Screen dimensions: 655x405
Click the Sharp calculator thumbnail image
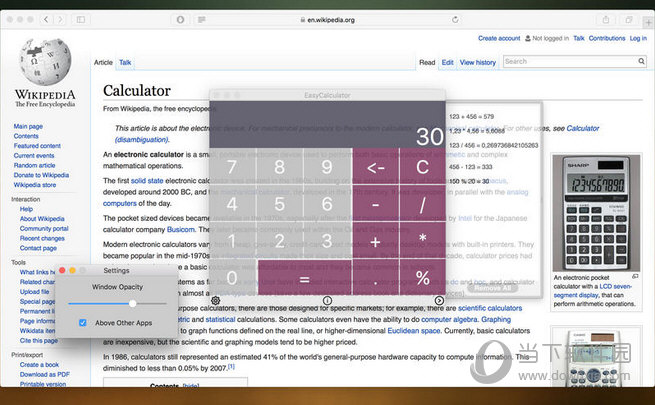[x=596, y=212]
